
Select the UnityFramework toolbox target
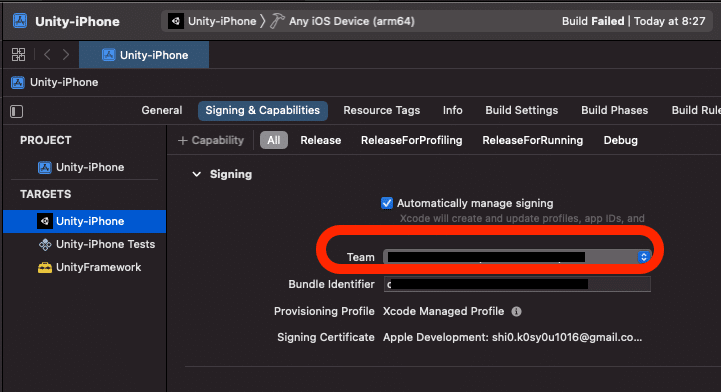(90, 267)
